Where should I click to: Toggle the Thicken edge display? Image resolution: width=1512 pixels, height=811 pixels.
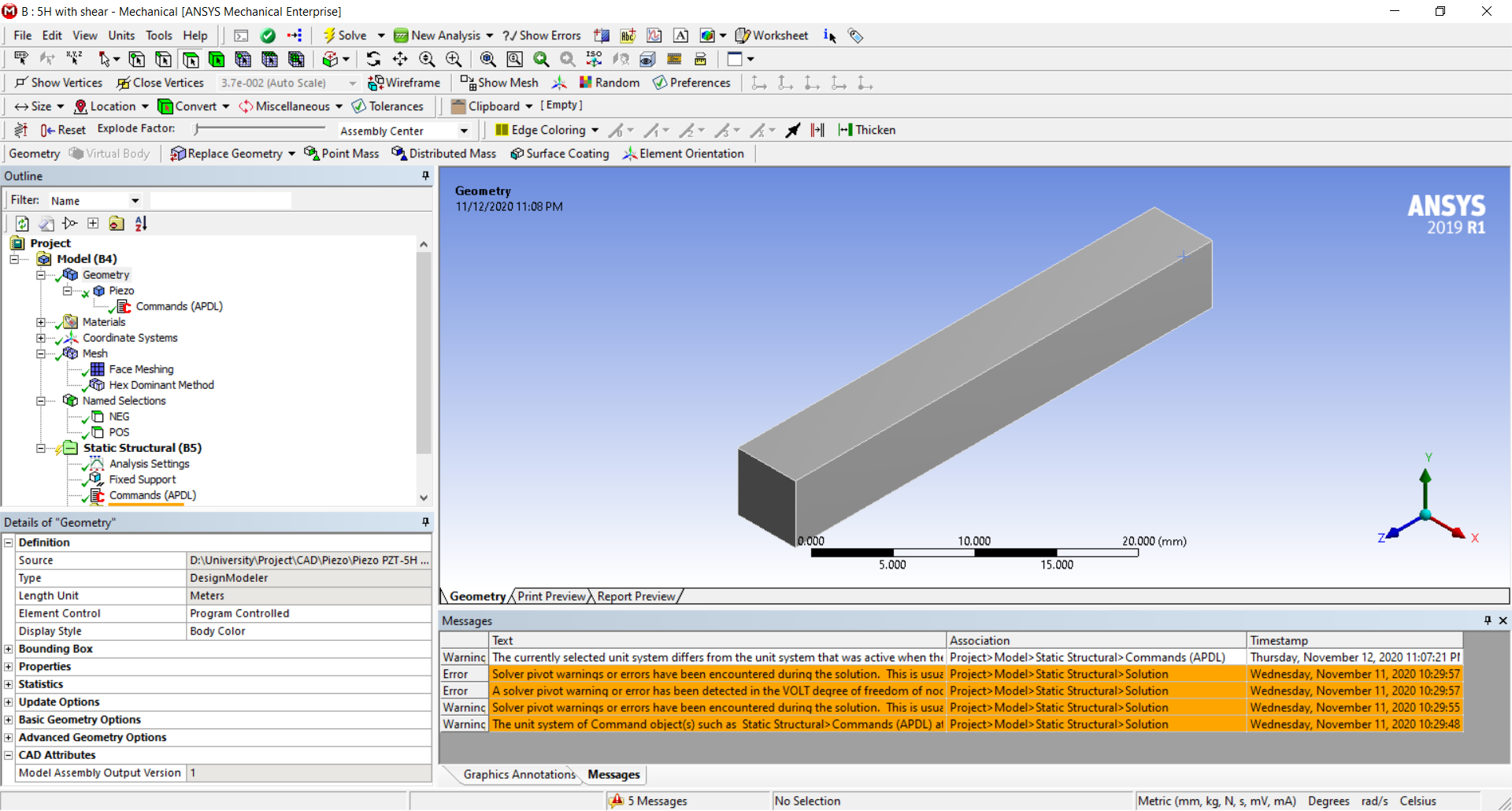pyautogui.click(x=867, y=130)
